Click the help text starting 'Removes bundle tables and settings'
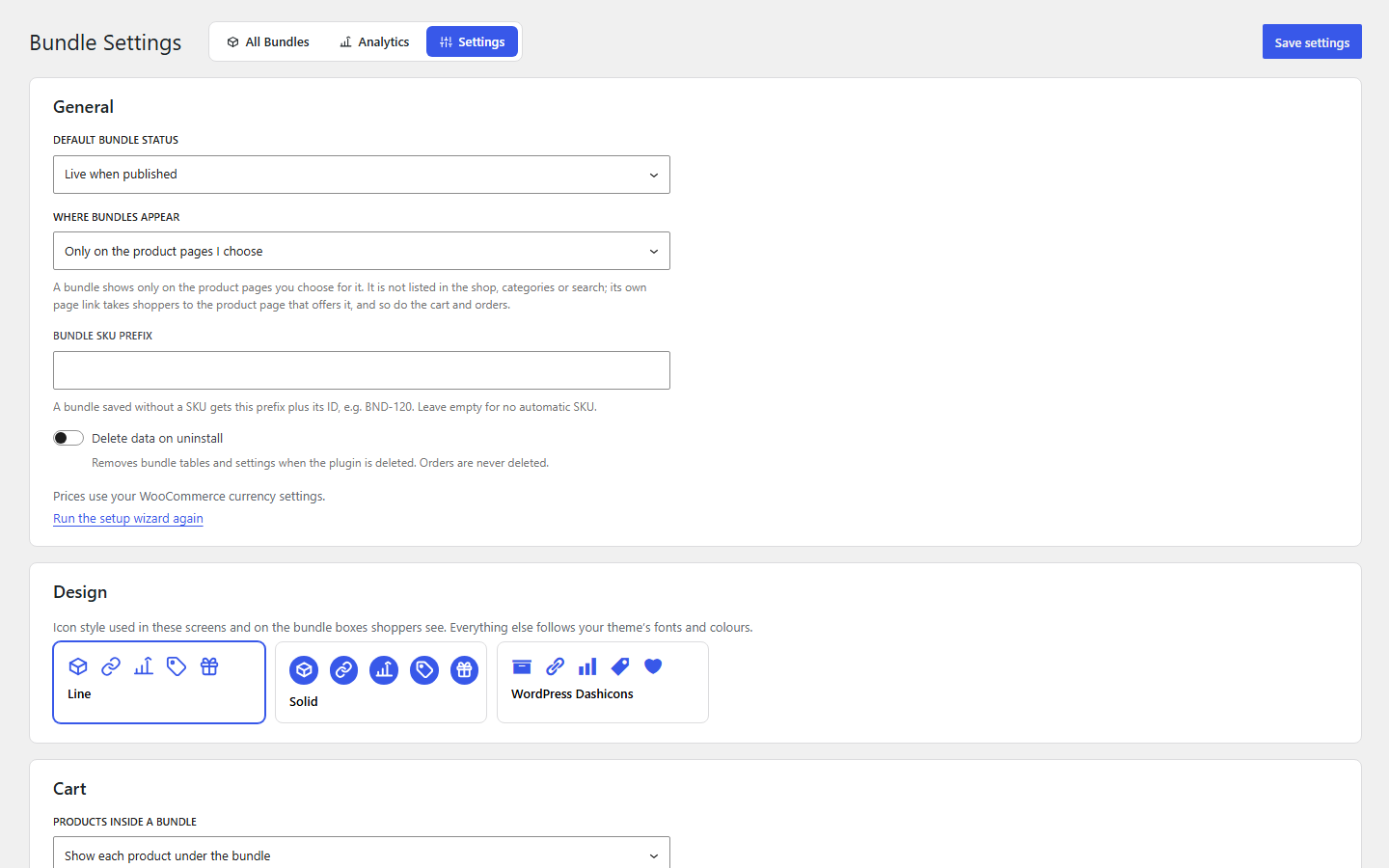The width and height of the screenshot is (1389, 868). [320, 463]
